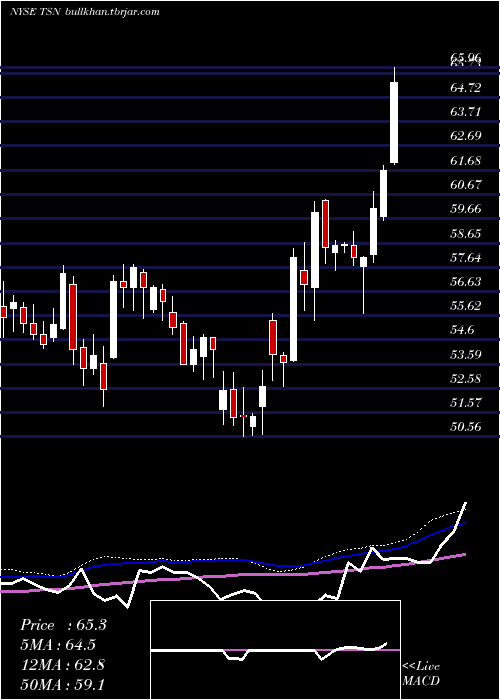This screenshot has height=700, width=500.
Task: Click the '<<Live MACD' label
Action: coord(421,674)
